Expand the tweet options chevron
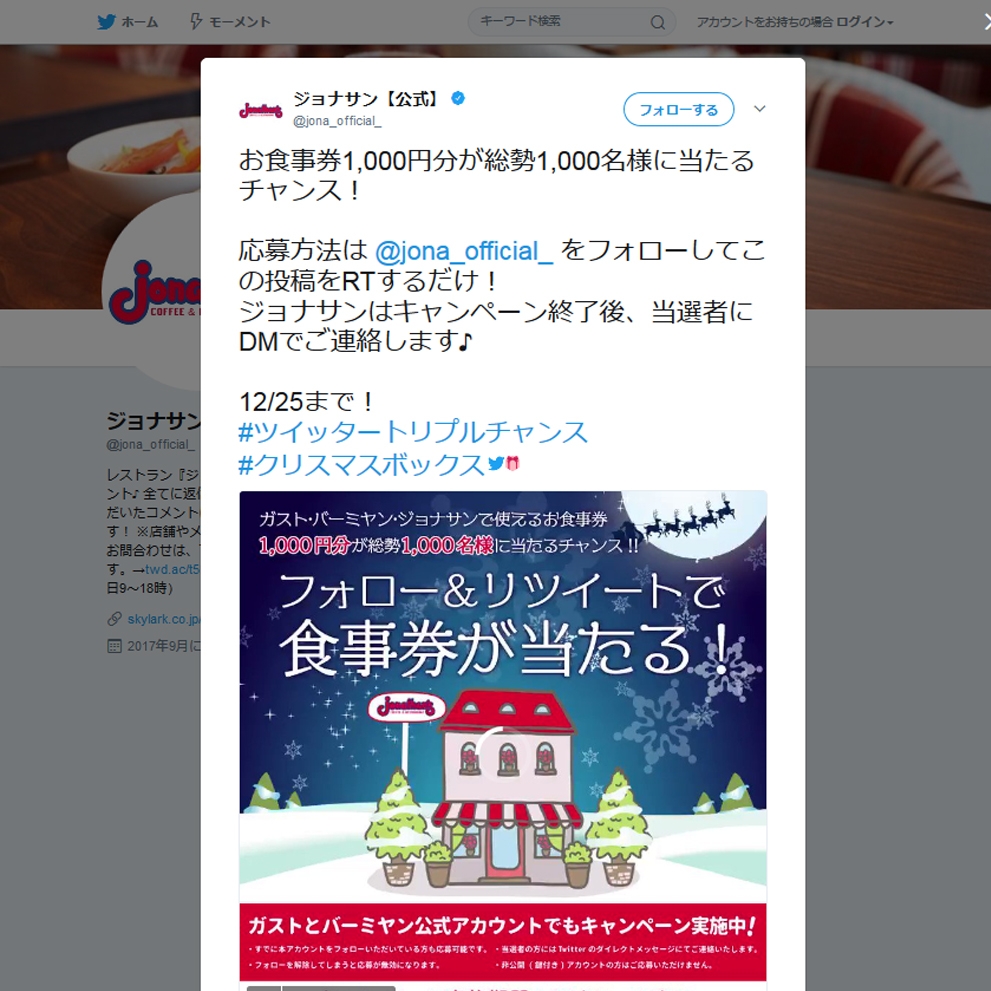 point(760,109)
